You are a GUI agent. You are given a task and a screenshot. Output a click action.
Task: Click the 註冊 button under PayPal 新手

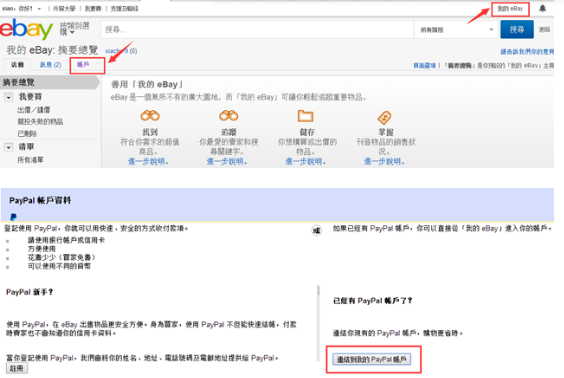click(x=17, y=368)
